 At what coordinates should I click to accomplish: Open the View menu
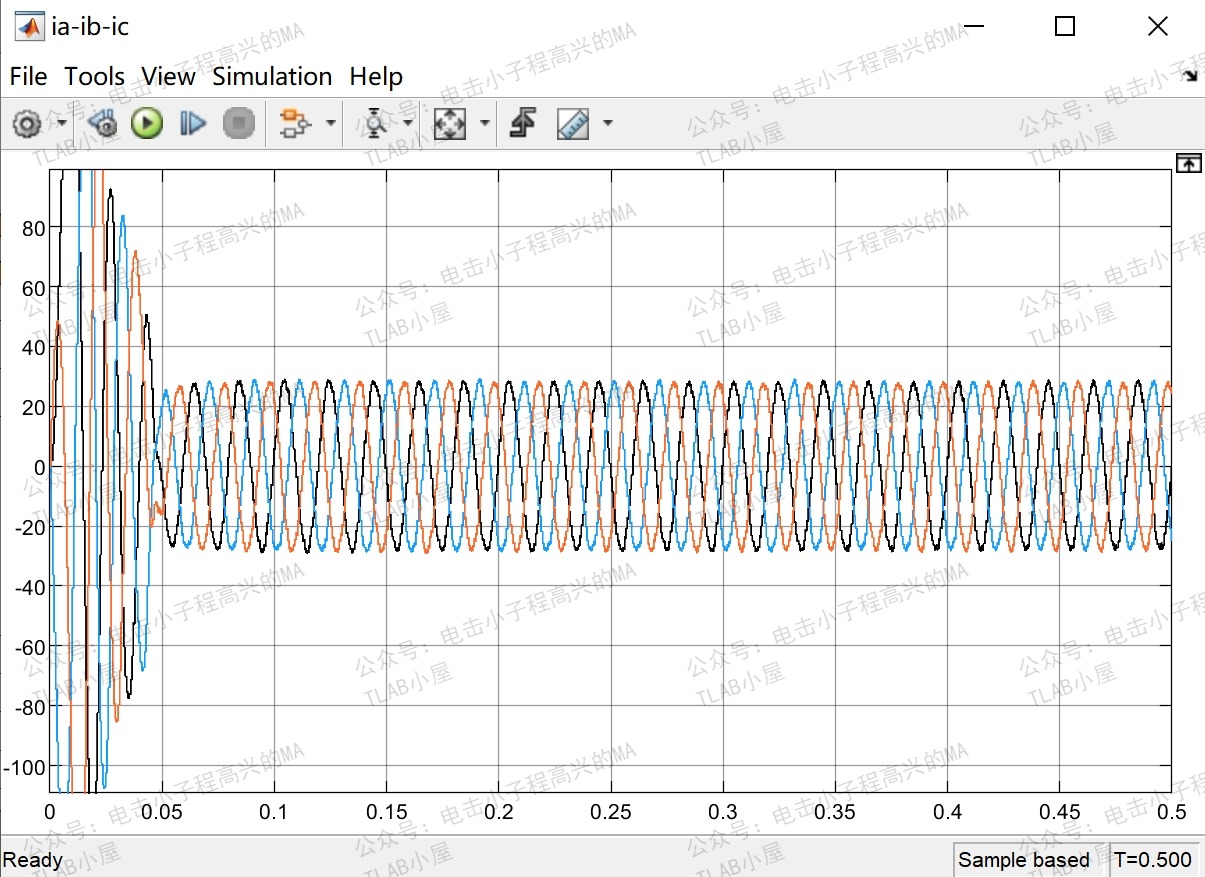168,76
